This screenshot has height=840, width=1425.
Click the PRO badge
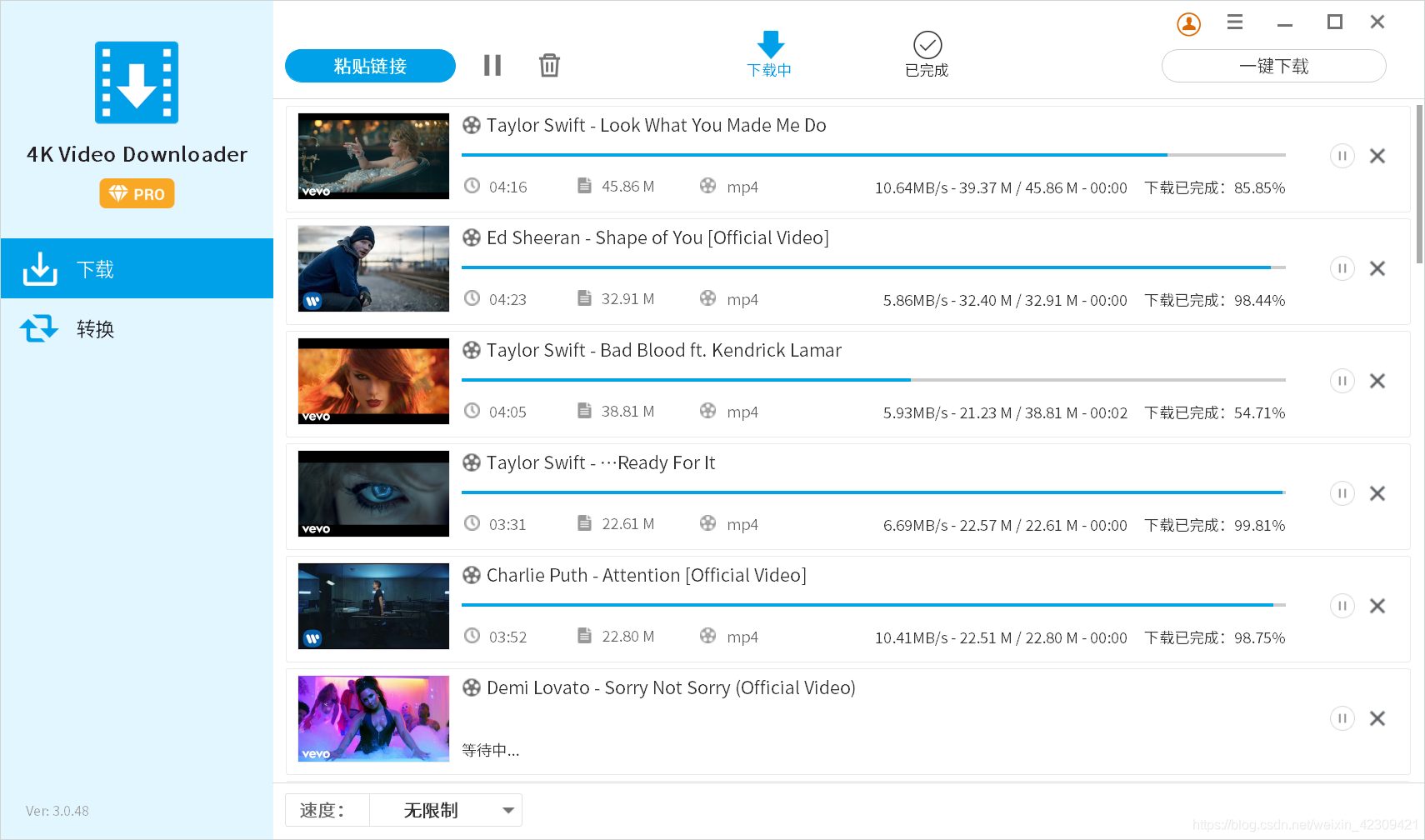[x=137, y=193]
